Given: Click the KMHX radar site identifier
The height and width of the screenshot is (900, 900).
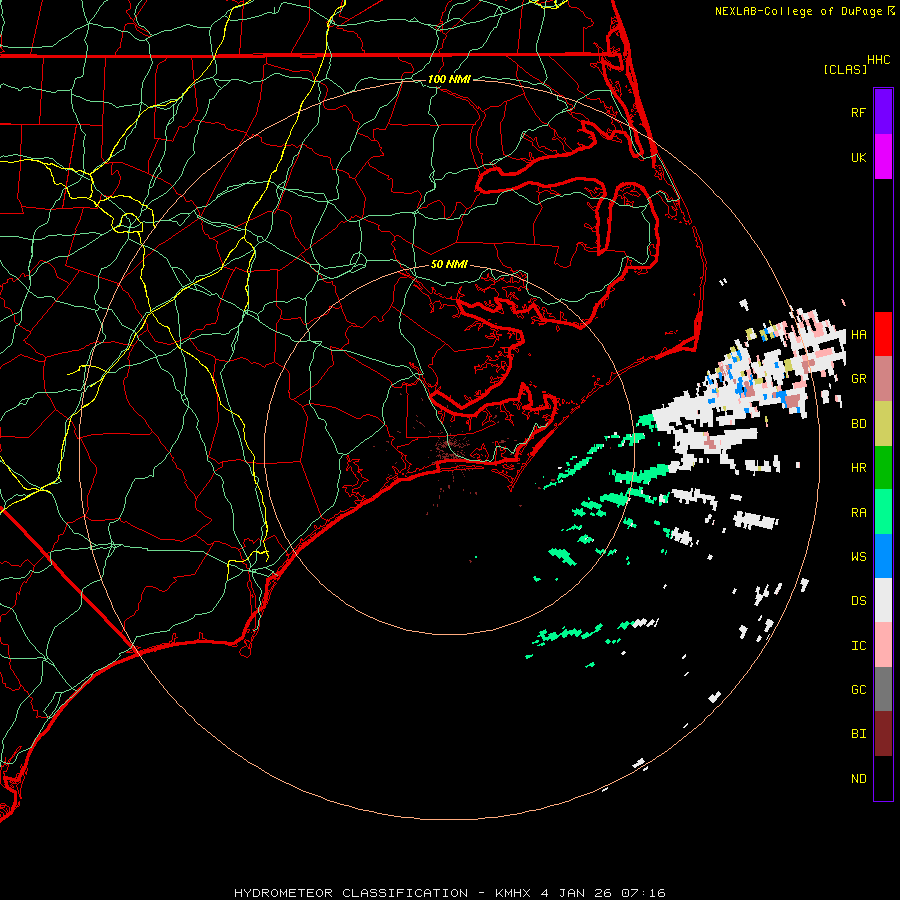Looking at the screenshot, I should tap(513, 893).
